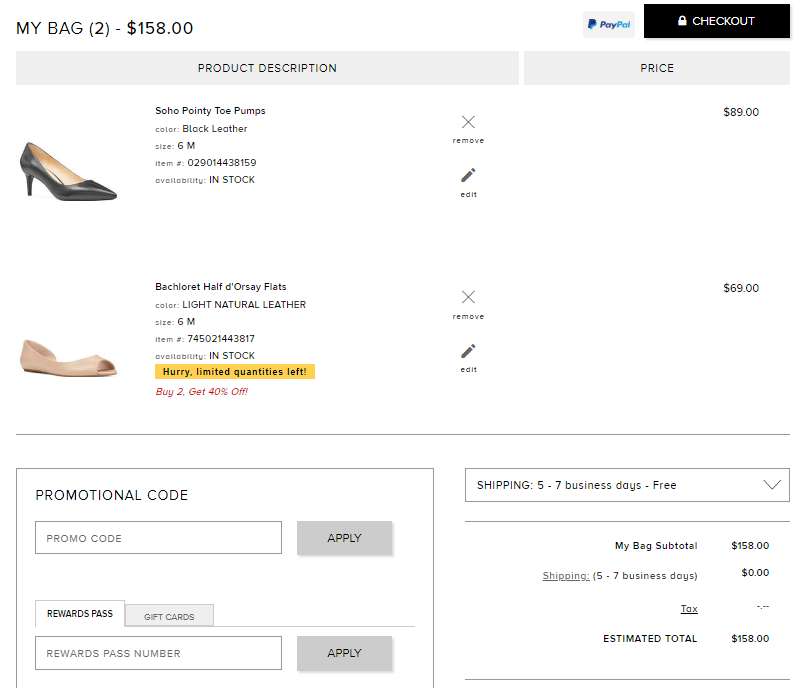802x688 pixels.
Task: Edit the Bachloret Half d'Orsay Flats item
Action: pos(468,355)
